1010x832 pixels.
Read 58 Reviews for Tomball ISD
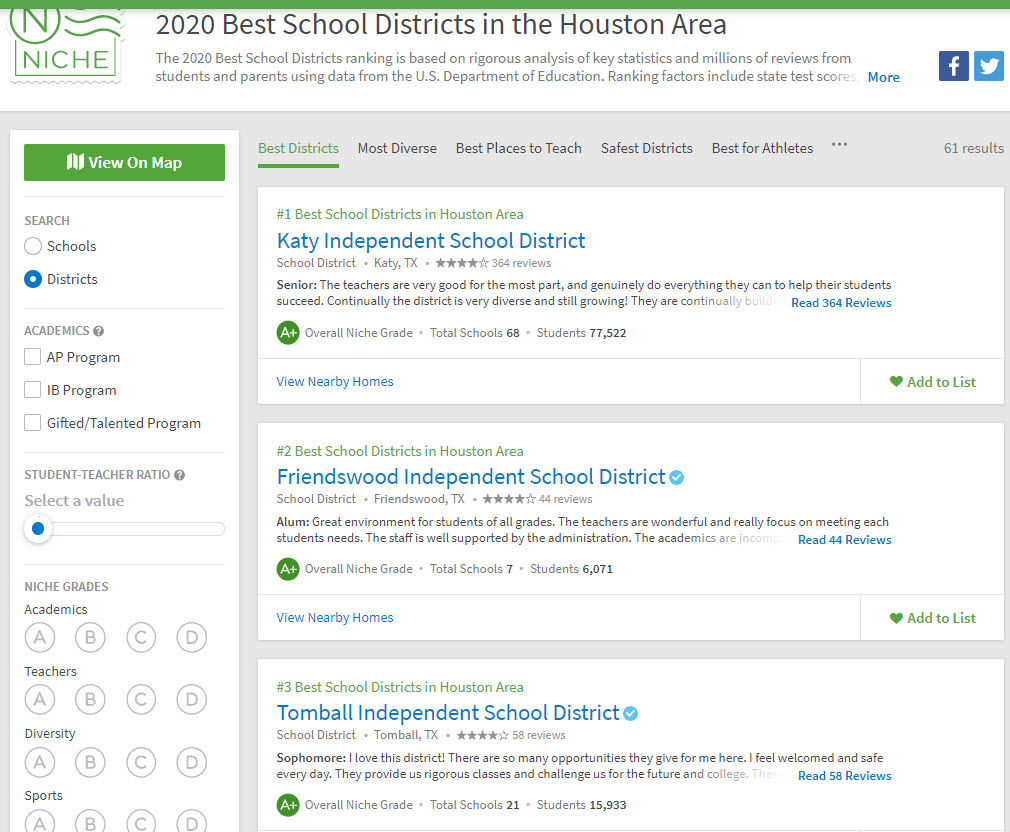pos(844,776)
